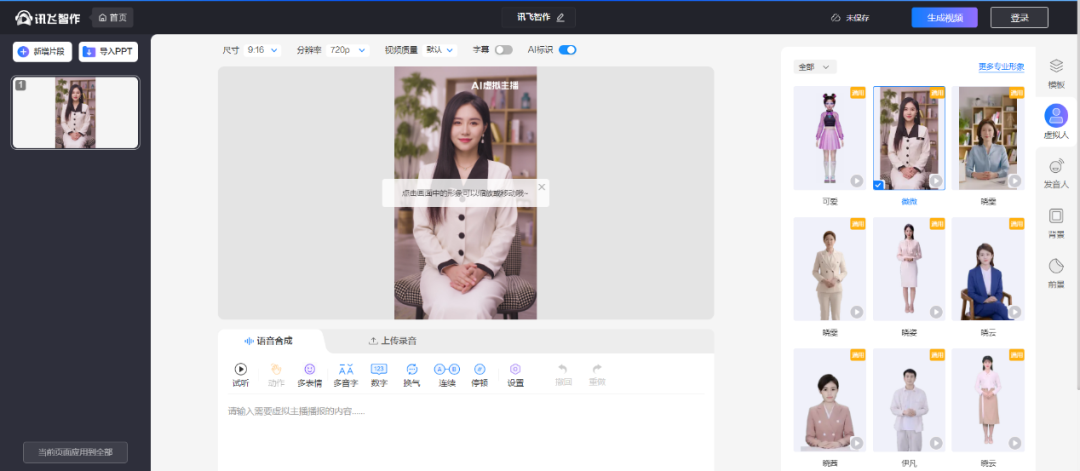The width and height of the screenshot is (1080, 471).
Task: Click the 停顿 pause tool
Action: point(480,370)
